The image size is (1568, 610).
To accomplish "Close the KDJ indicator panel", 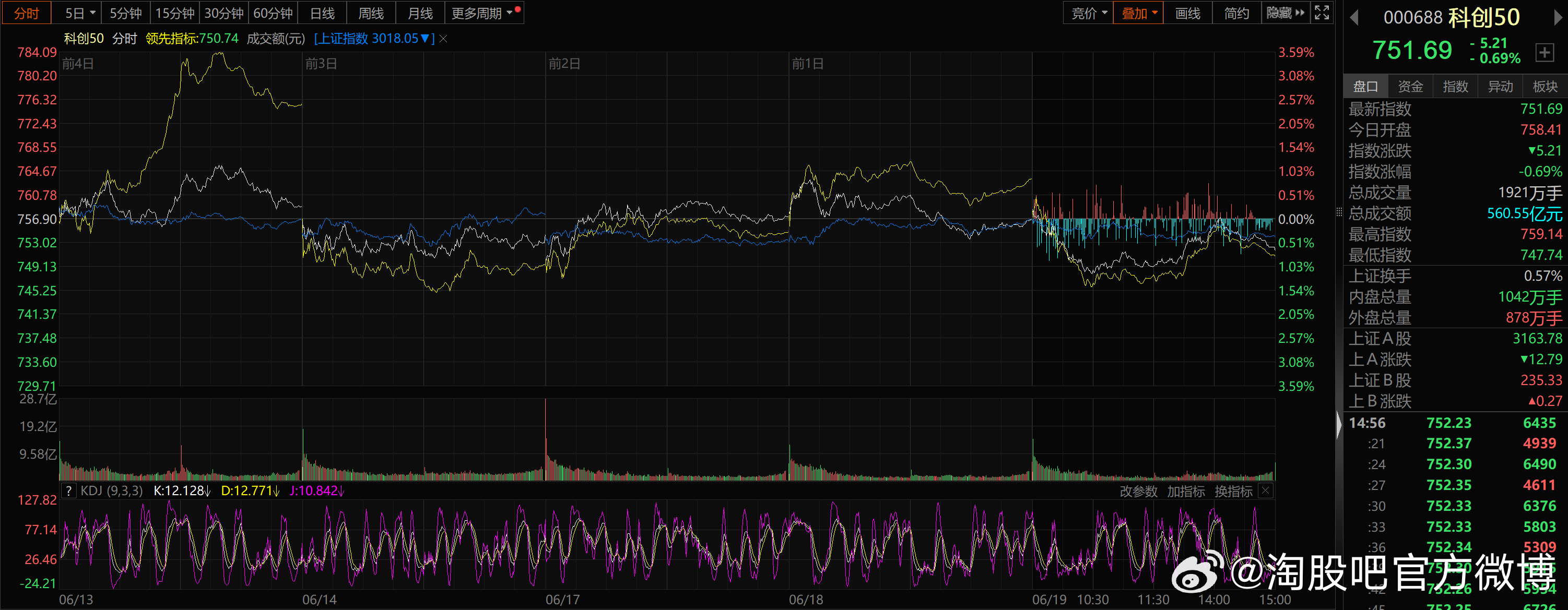I will 1266,491.
